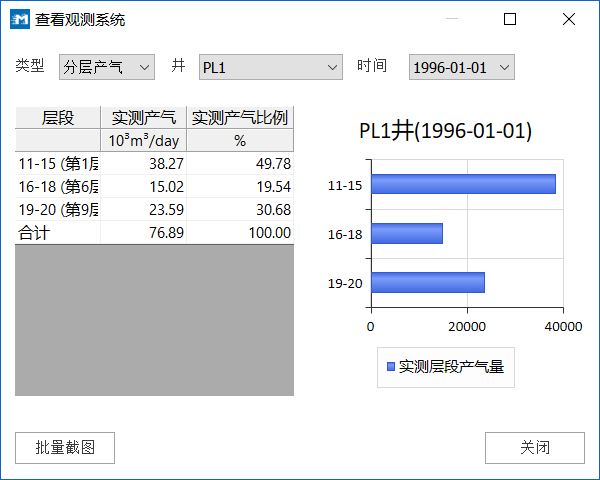The width and height of the screenshot is (600, 480).
Task: Click the 11-15 bar in chart
Action: 462,184
